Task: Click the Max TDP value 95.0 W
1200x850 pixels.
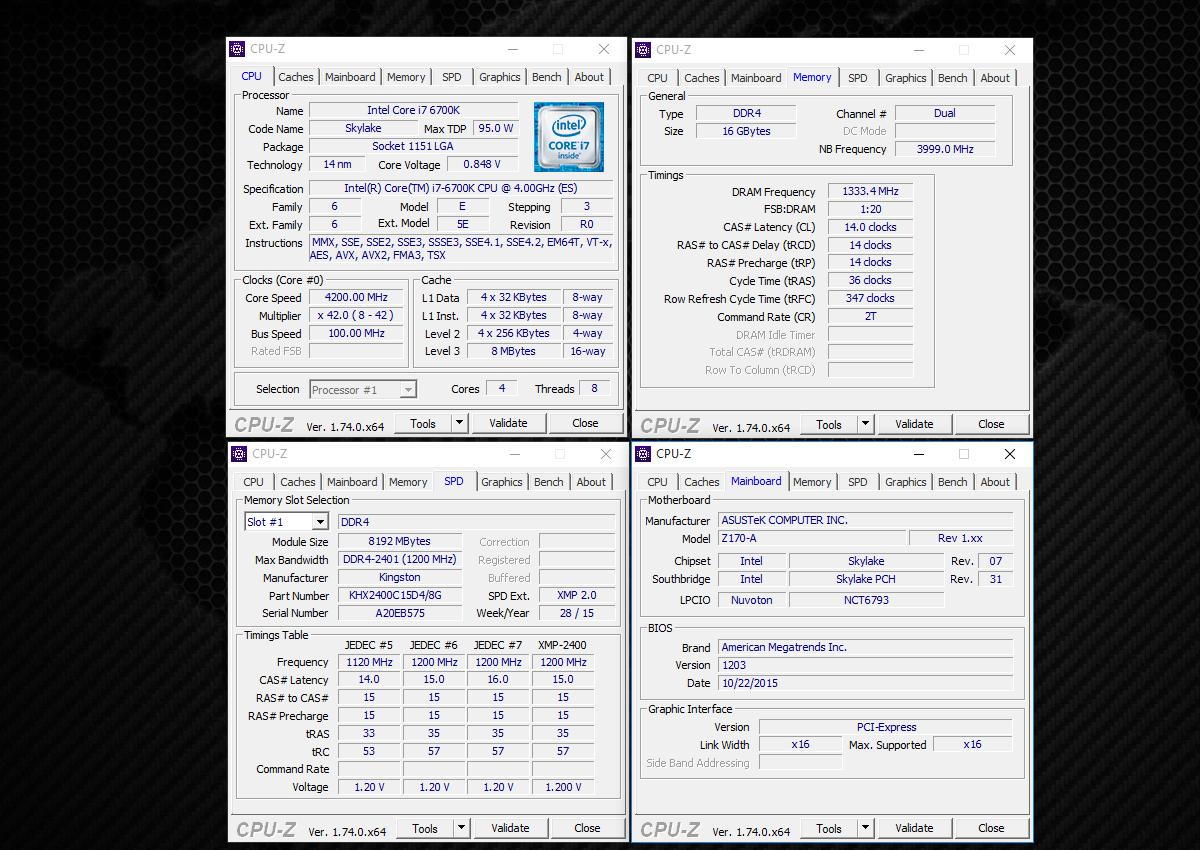Action: [495, 128]
